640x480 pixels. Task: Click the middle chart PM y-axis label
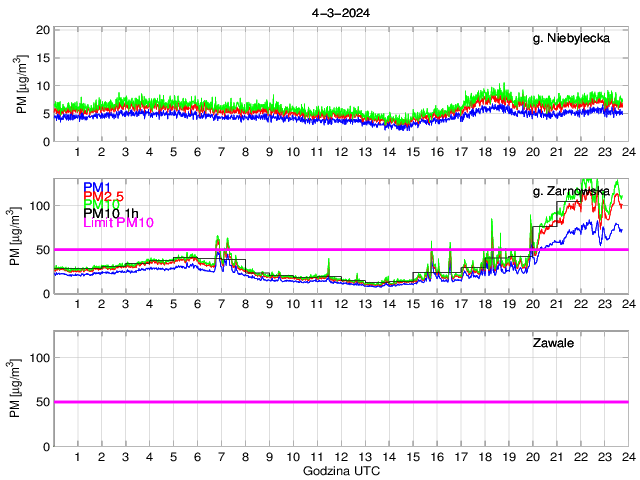click(15, 236)
